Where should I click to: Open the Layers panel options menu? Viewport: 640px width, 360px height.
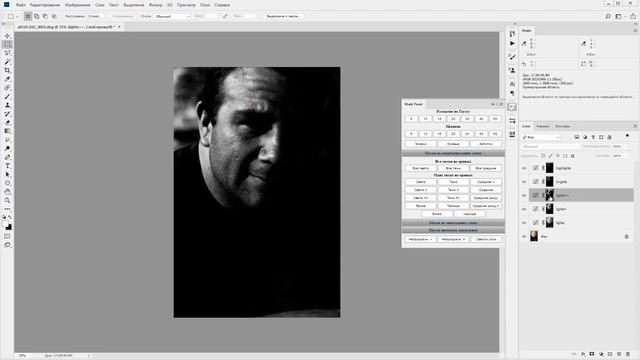pos(635,126)
